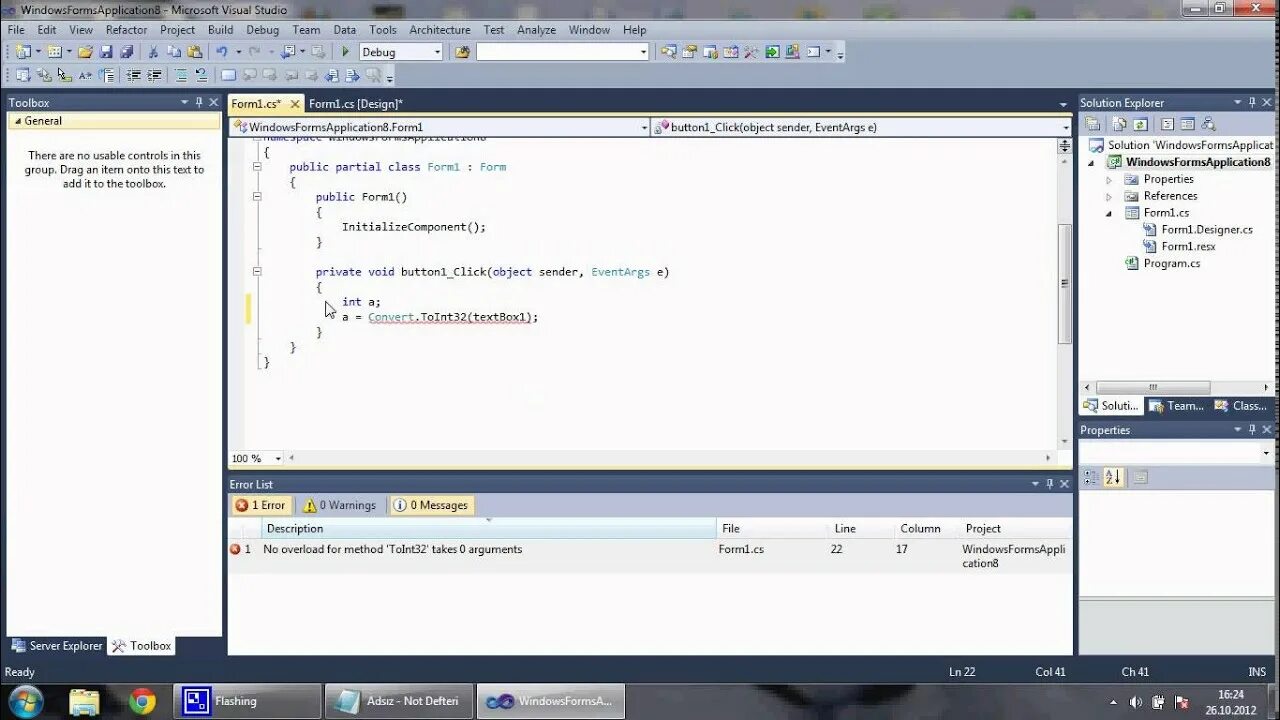Image resolution: width=1280 pixels, height=720 pixels.
Task: Click the Cut scissors icon
Action: coord(153,52)
